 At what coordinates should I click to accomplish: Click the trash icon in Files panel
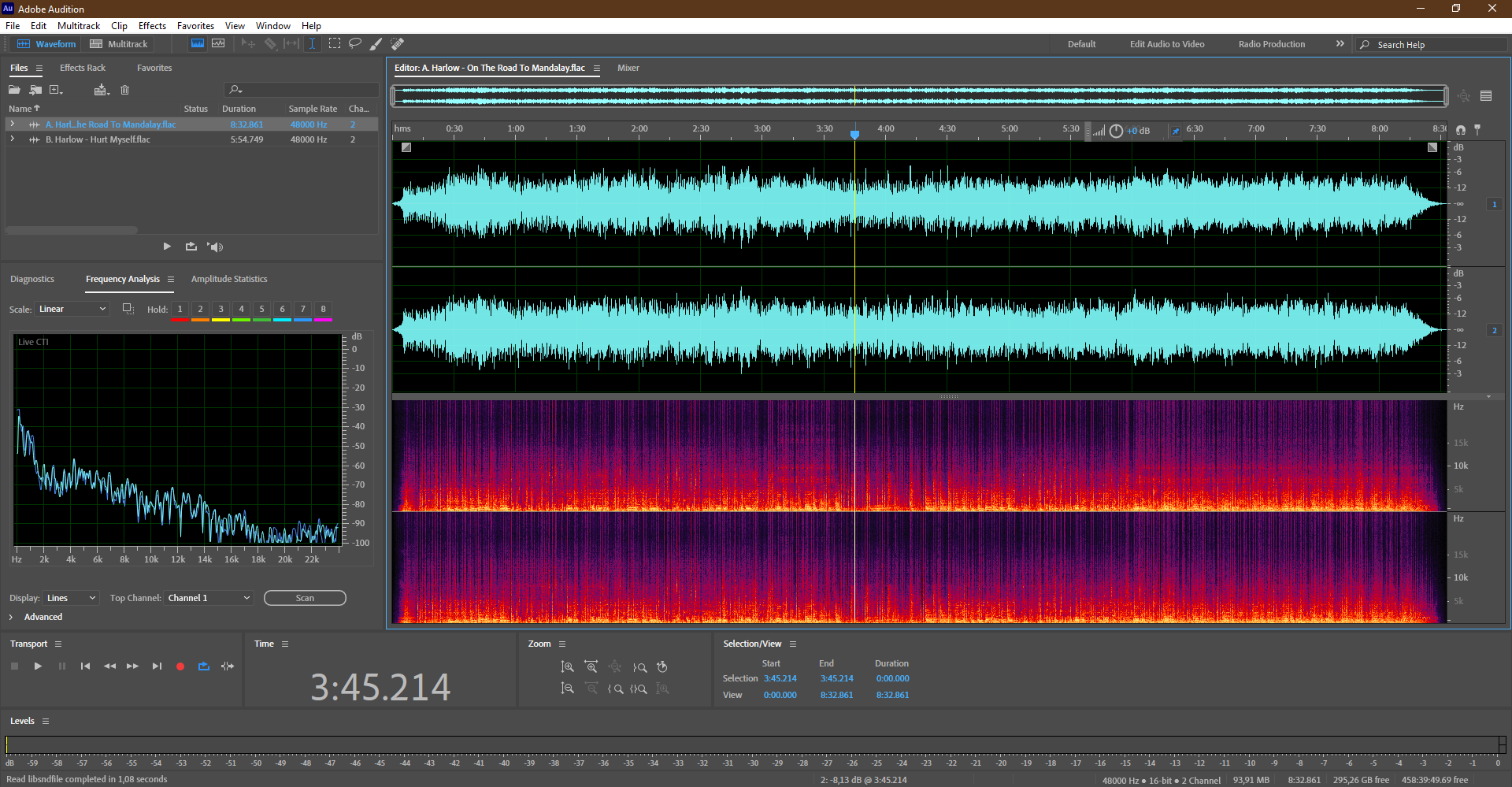click(124, 90)
